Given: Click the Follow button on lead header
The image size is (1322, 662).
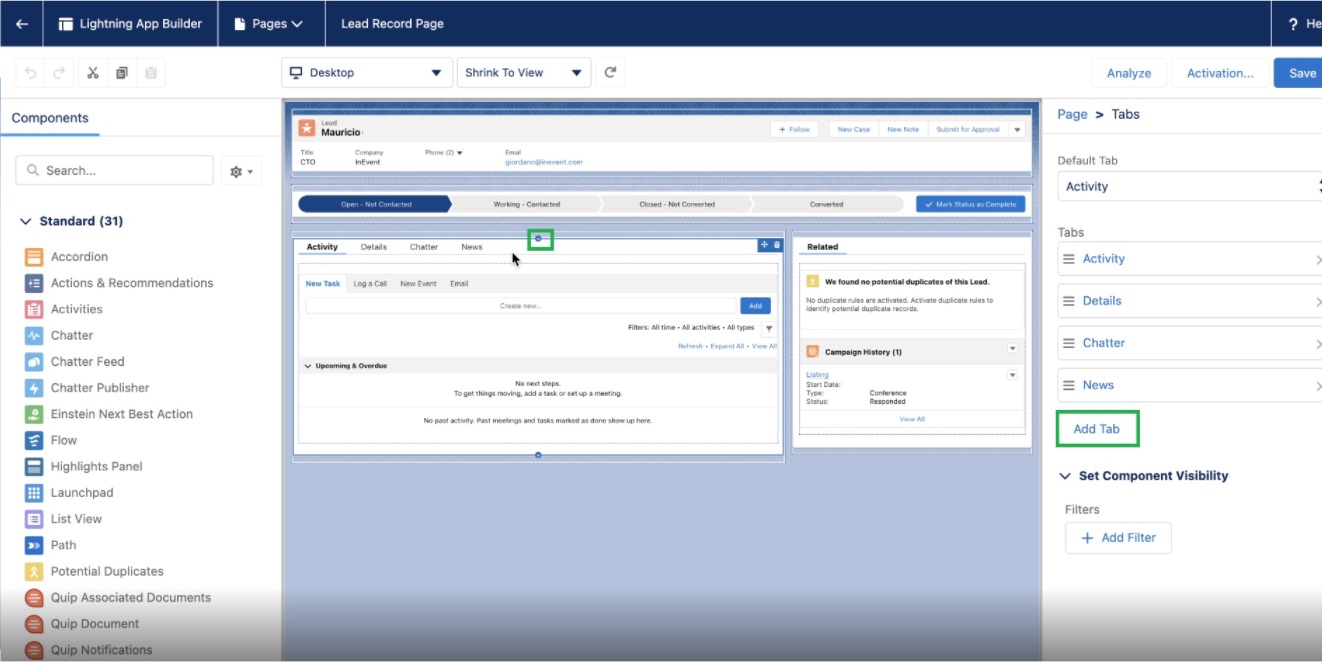Looking at the screenshot, I should pyautogui.click(x=795, y=129).
